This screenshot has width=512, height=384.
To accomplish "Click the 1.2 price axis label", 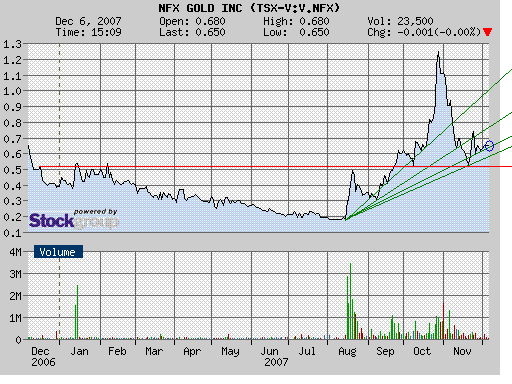I will point(12,60).
